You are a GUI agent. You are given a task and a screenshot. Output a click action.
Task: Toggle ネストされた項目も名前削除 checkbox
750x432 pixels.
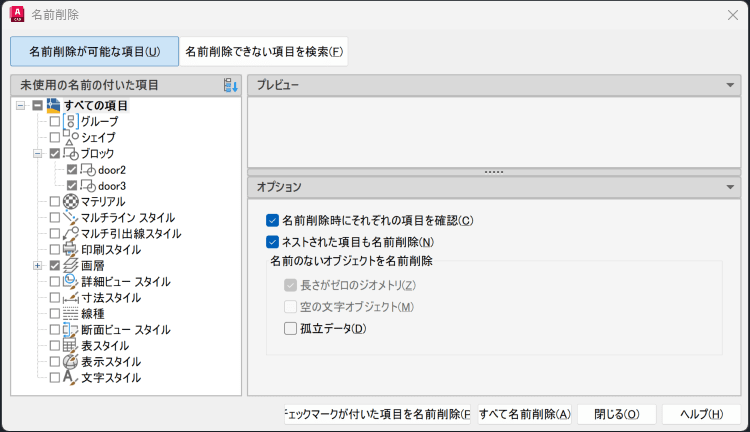272,241
